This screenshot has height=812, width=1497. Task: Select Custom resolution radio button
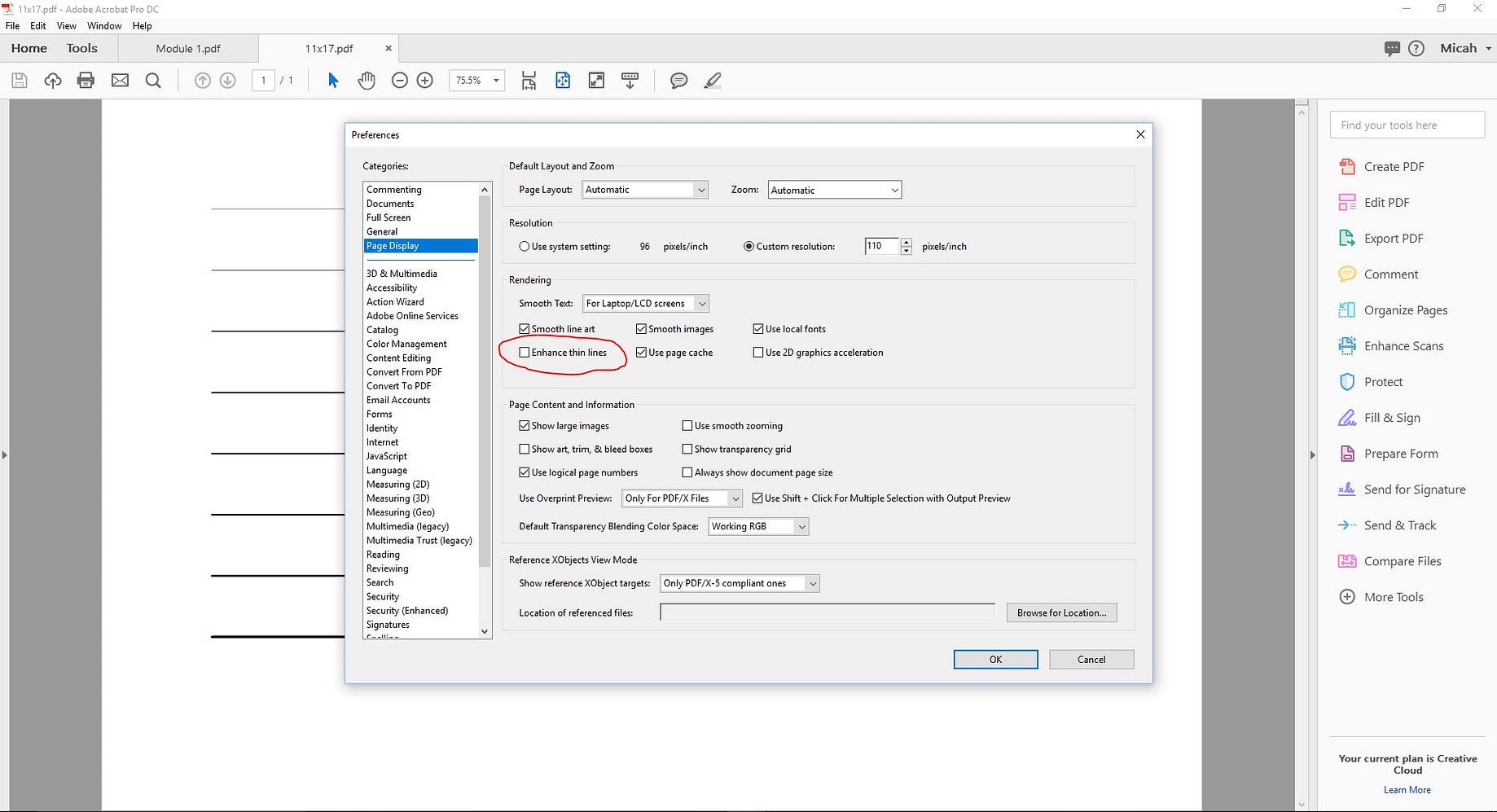[748, 247]
